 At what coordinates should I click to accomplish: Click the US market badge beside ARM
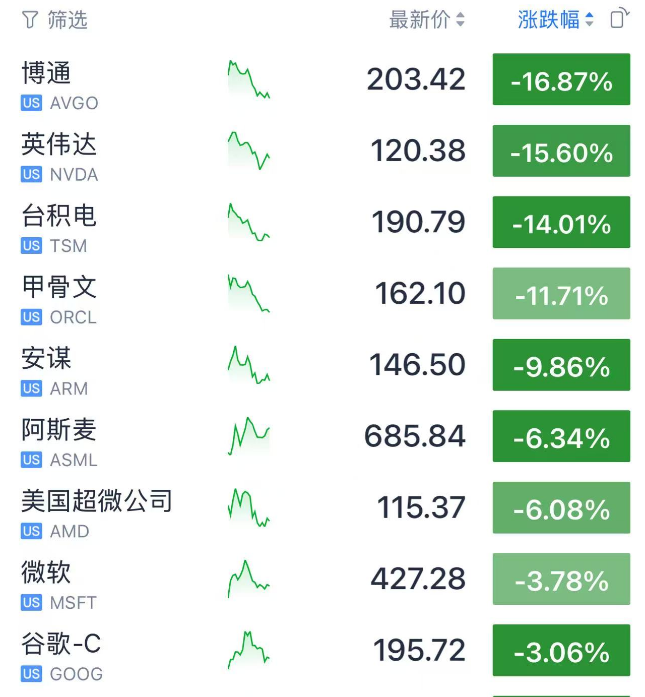[x=31, y=389]
